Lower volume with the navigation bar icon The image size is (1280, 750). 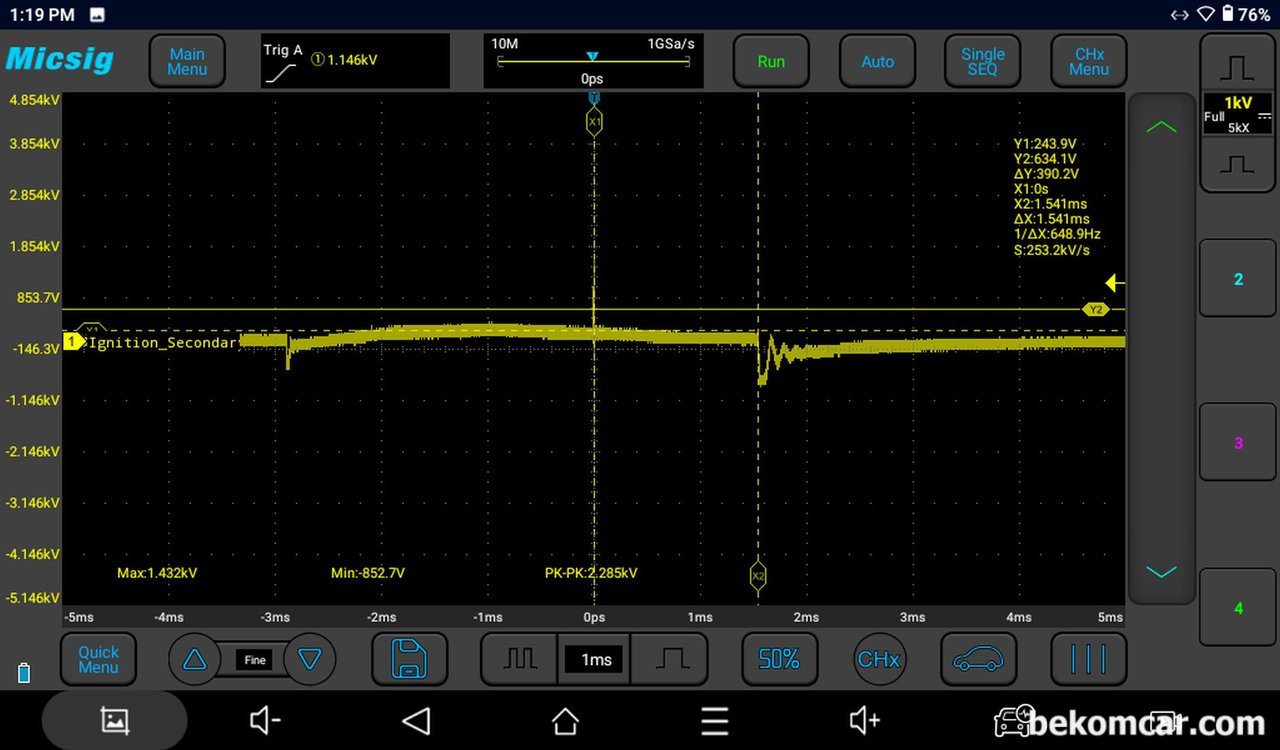pyautogui.click(x=265, y=720)
